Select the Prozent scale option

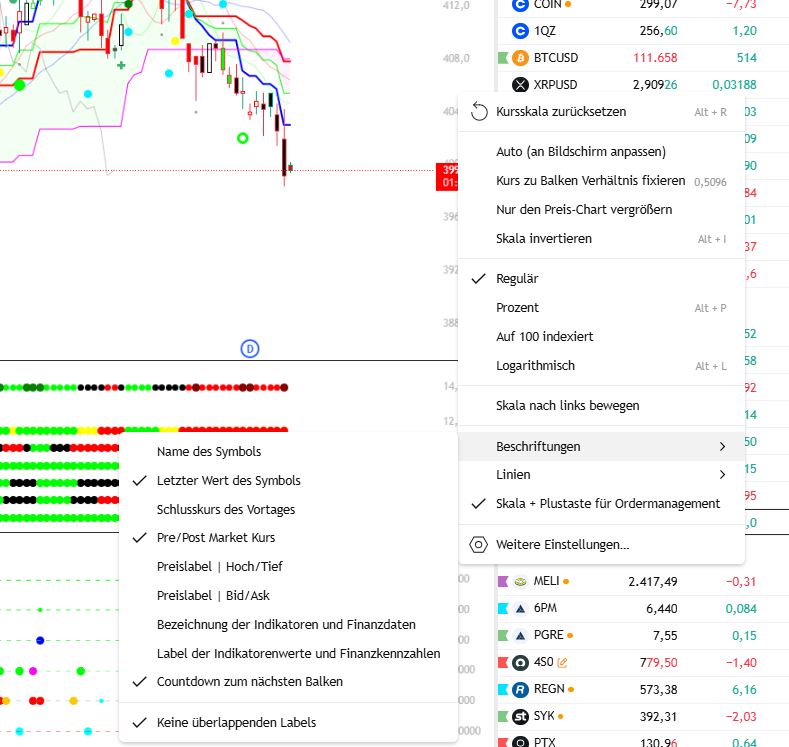coord(517,308)
